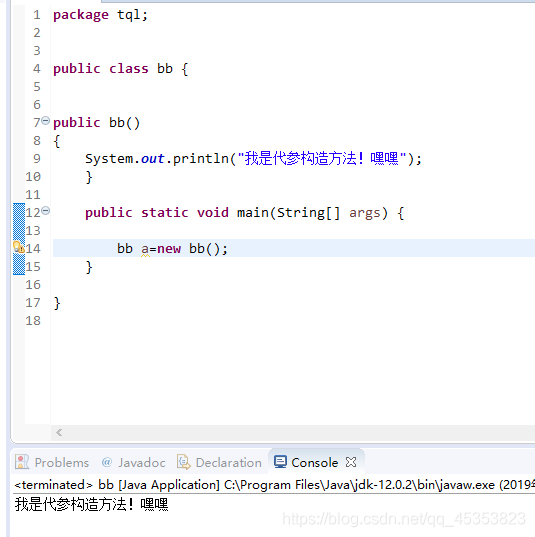The image size is (535, 537).
Task: Click 'public class bb {' on line 4
Action: click(x=121, y=69)
